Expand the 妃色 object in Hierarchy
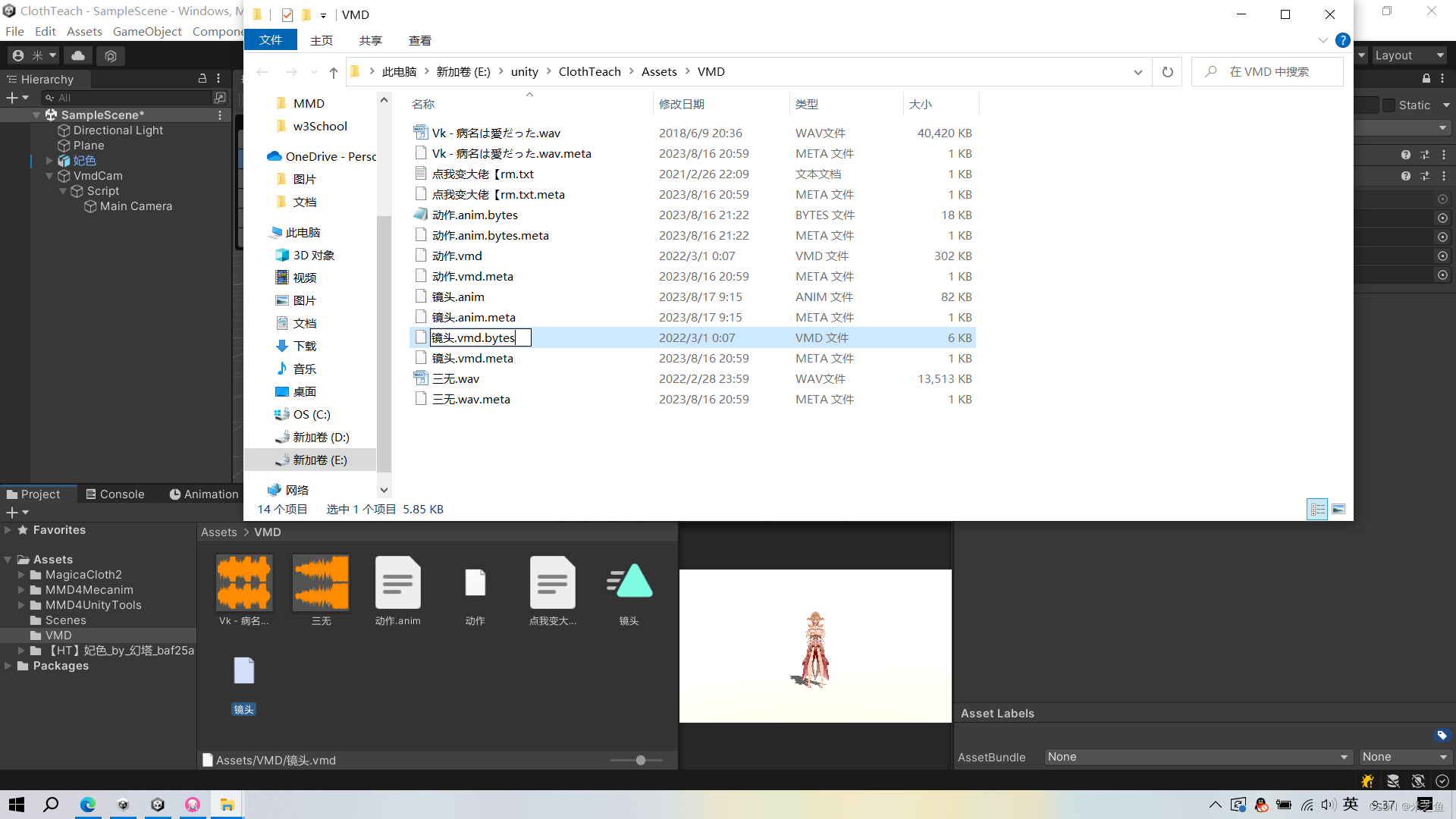Image resolution: width=1456 pixels, height=819 pixels. pos(49,161)
